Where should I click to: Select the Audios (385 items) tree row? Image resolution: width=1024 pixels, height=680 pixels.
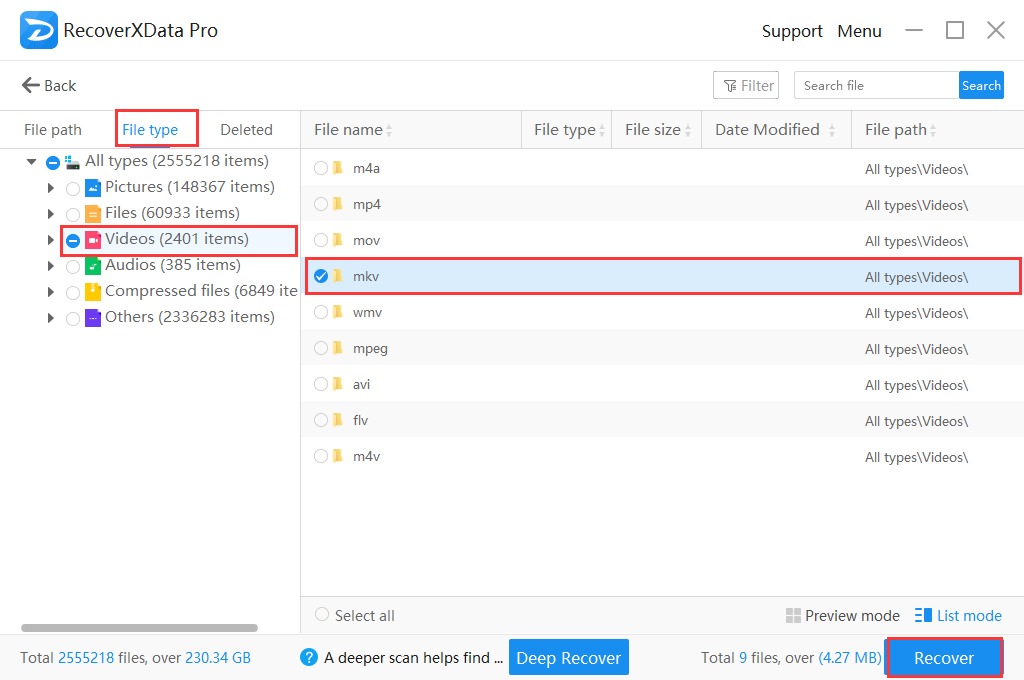173,265
